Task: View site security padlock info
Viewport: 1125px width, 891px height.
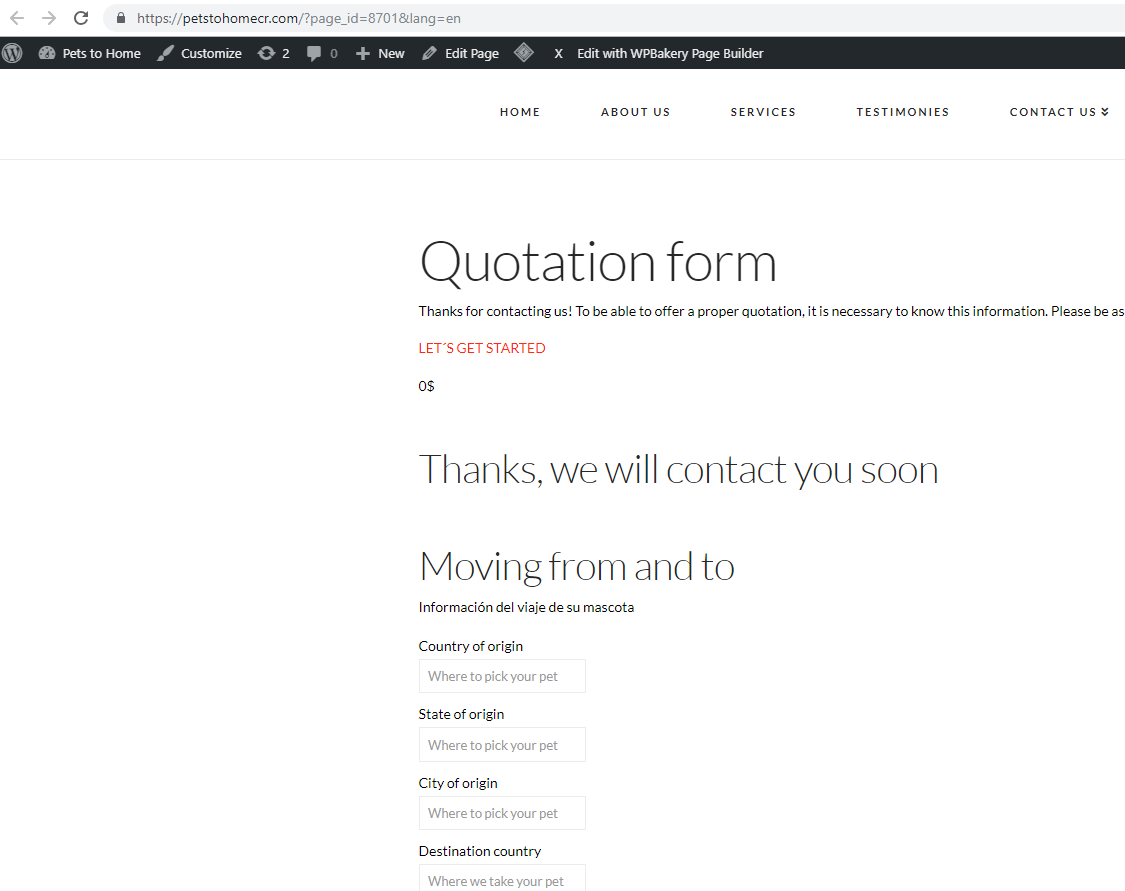Action: pyautogui.click(x=121, y=18)
